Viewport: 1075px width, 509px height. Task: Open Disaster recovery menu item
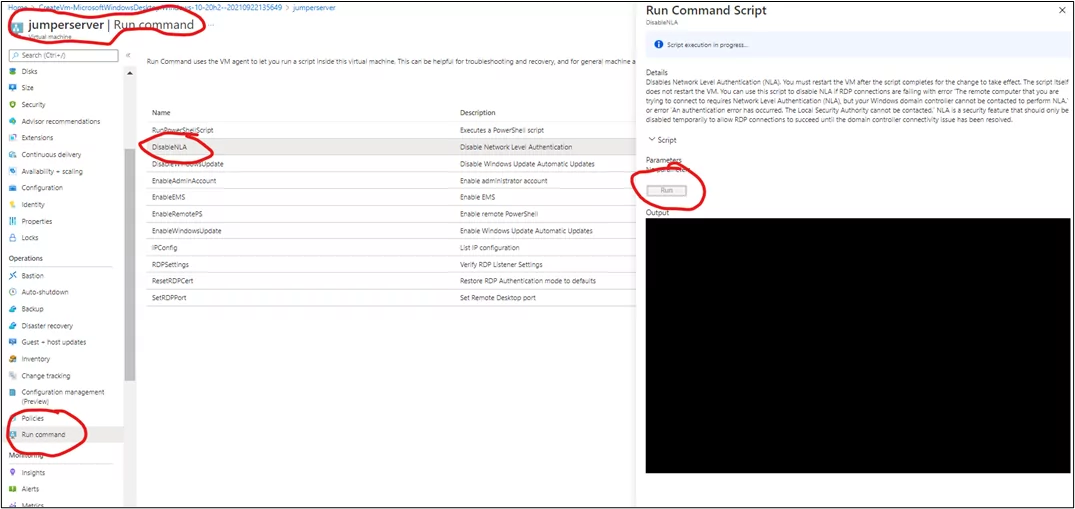[x=47, y=326]
